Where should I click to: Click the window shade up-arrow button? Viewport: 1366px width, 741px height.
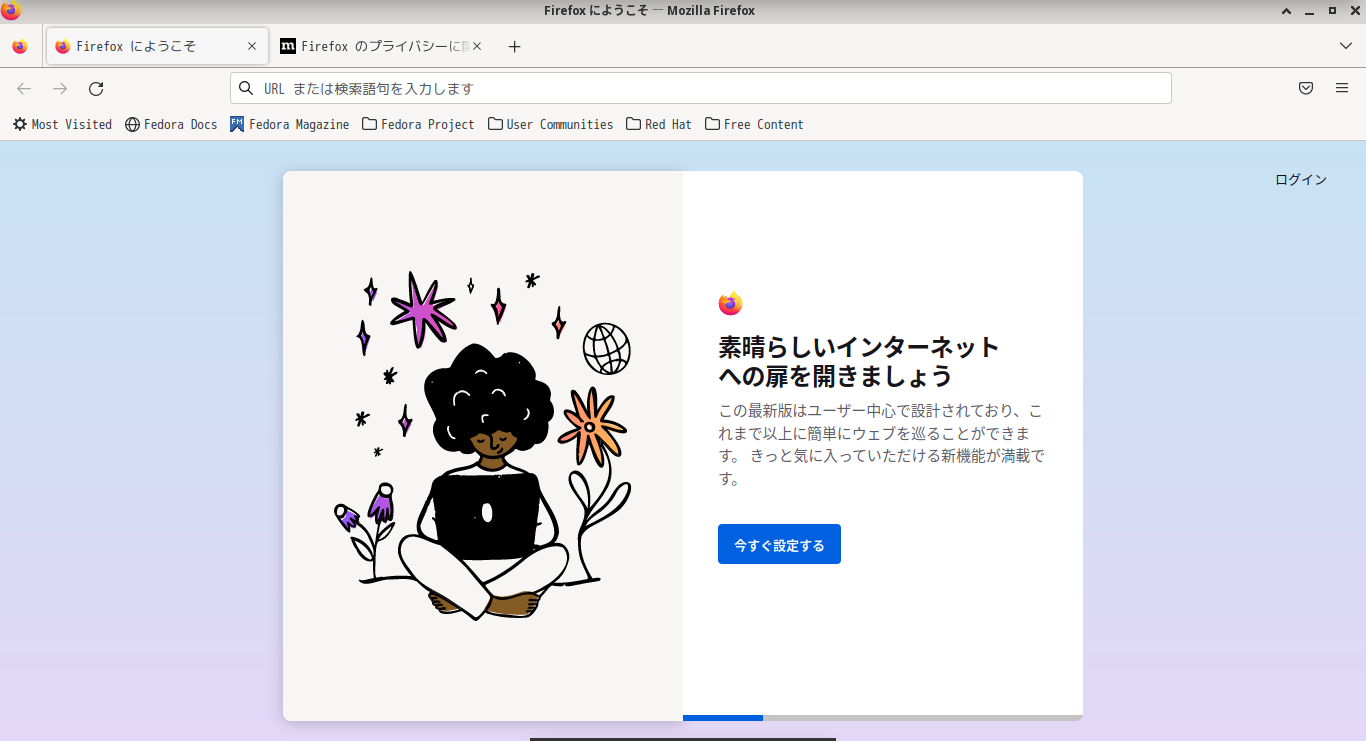pos(1287,11)
